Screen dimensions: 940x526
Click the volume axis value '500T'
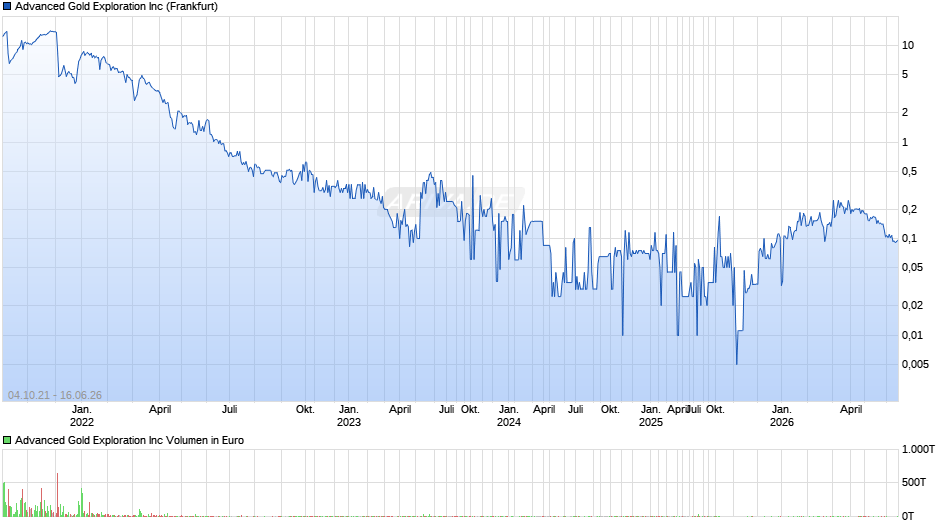point(914,482)
